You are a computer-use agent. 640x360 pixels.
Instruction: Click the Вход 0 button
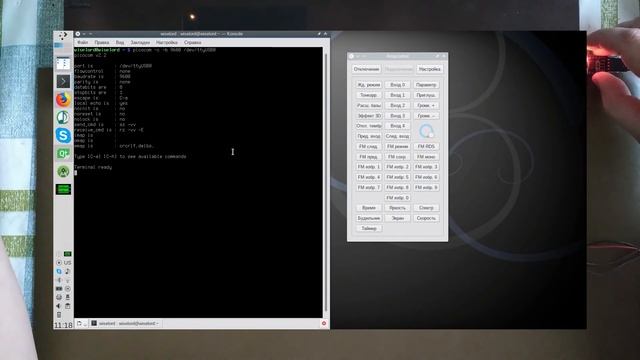[x=398, y=85]
